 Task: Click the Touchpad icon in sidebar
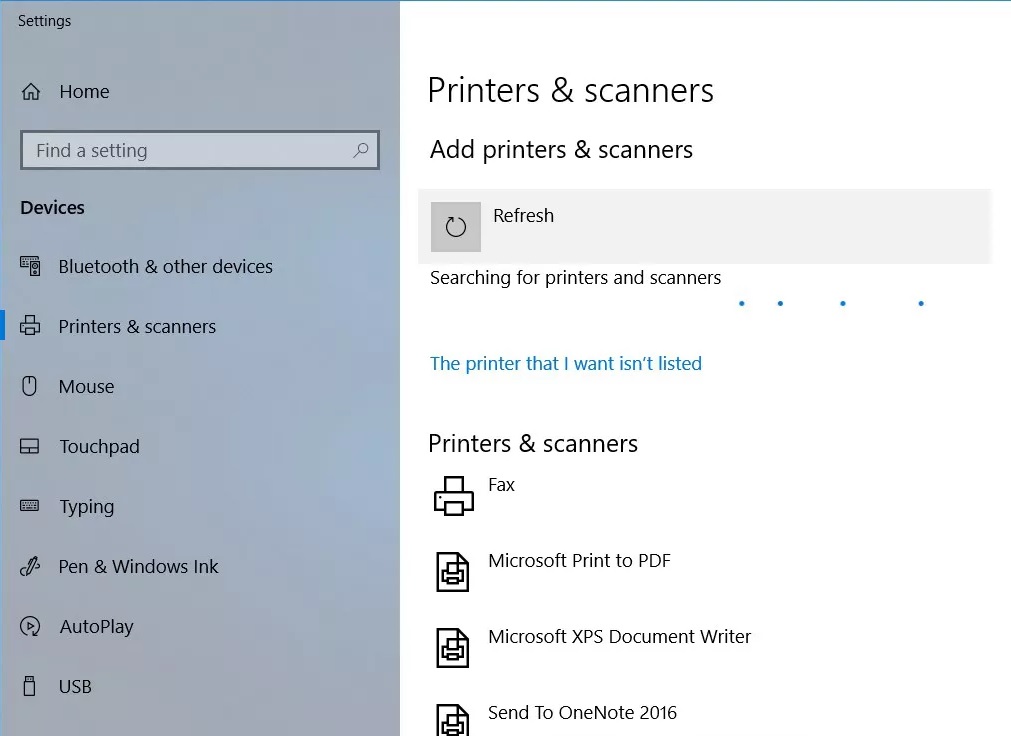30,447
